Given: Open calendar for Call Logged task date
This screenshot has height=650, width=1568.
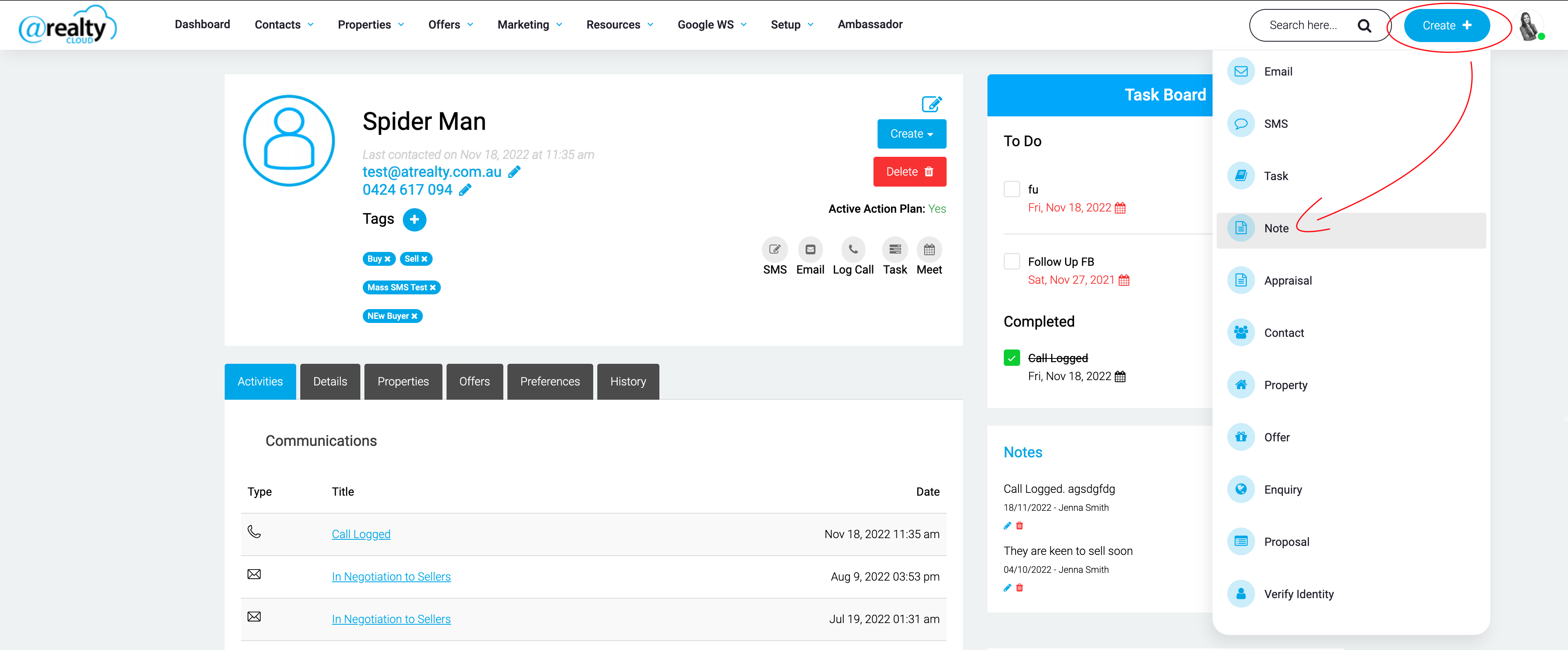Looking at the screenshot, I should coord(1120,376).
